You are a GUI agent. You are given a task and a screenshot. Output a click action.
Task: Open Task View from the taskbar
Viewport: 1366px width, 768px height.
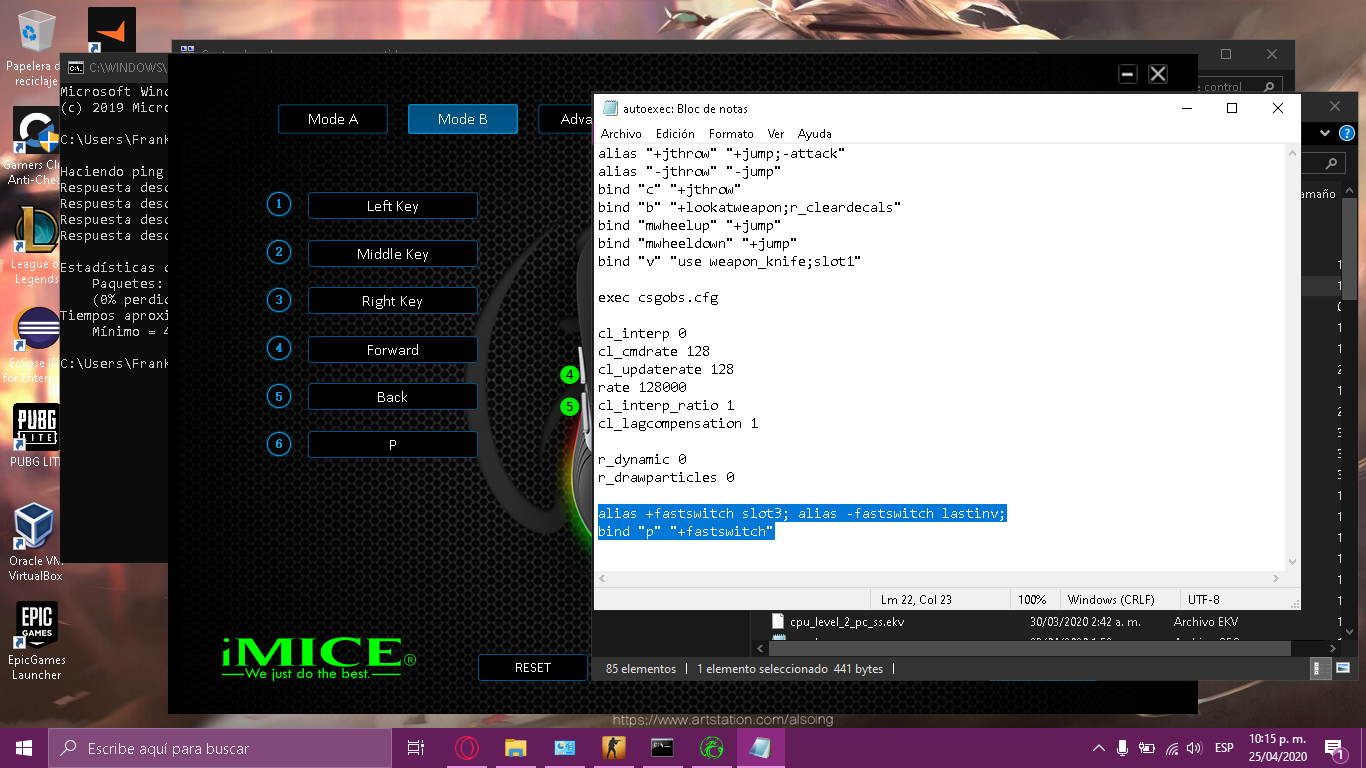coord(416,747)
